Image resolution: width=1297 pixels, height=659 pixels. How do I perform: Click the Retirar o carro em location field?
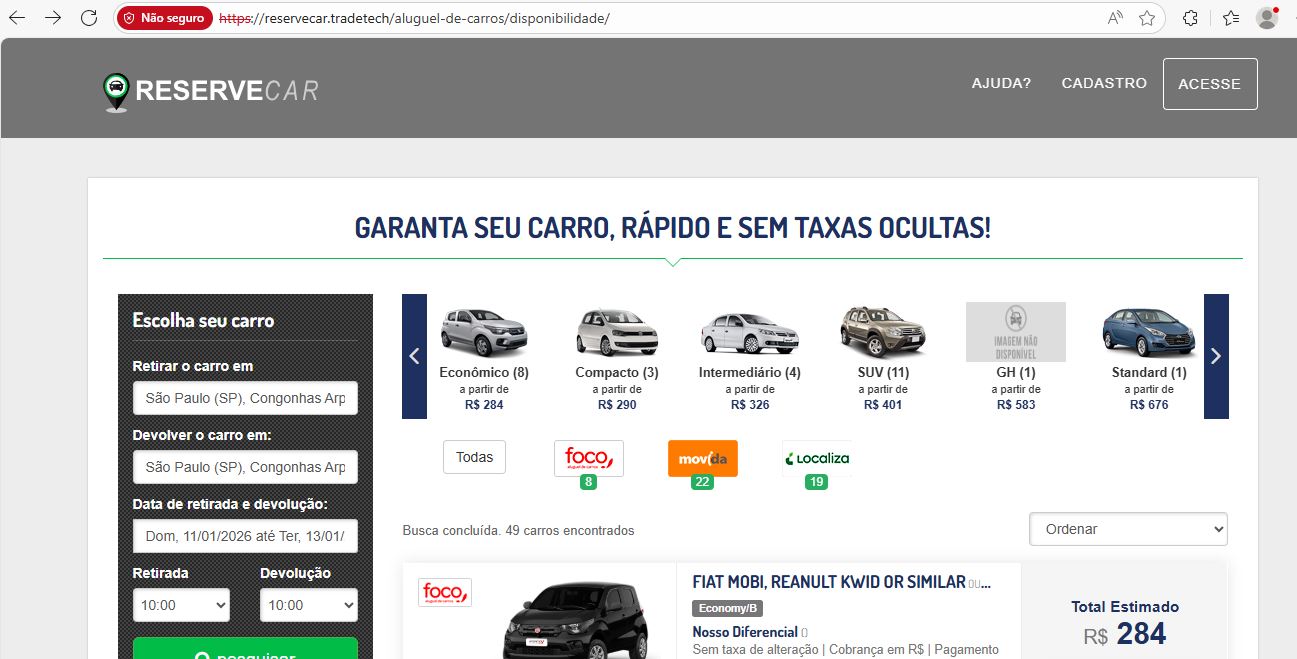(245, 398)
